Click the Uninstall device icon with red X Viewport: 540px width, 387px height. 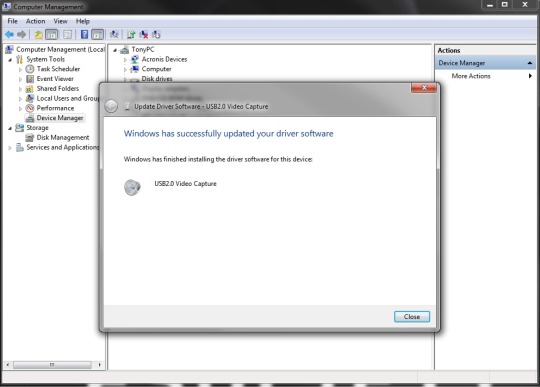144,34
